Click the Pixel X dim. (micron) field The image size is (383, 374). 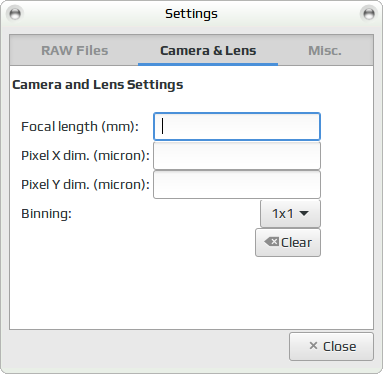tap(237, 156)
